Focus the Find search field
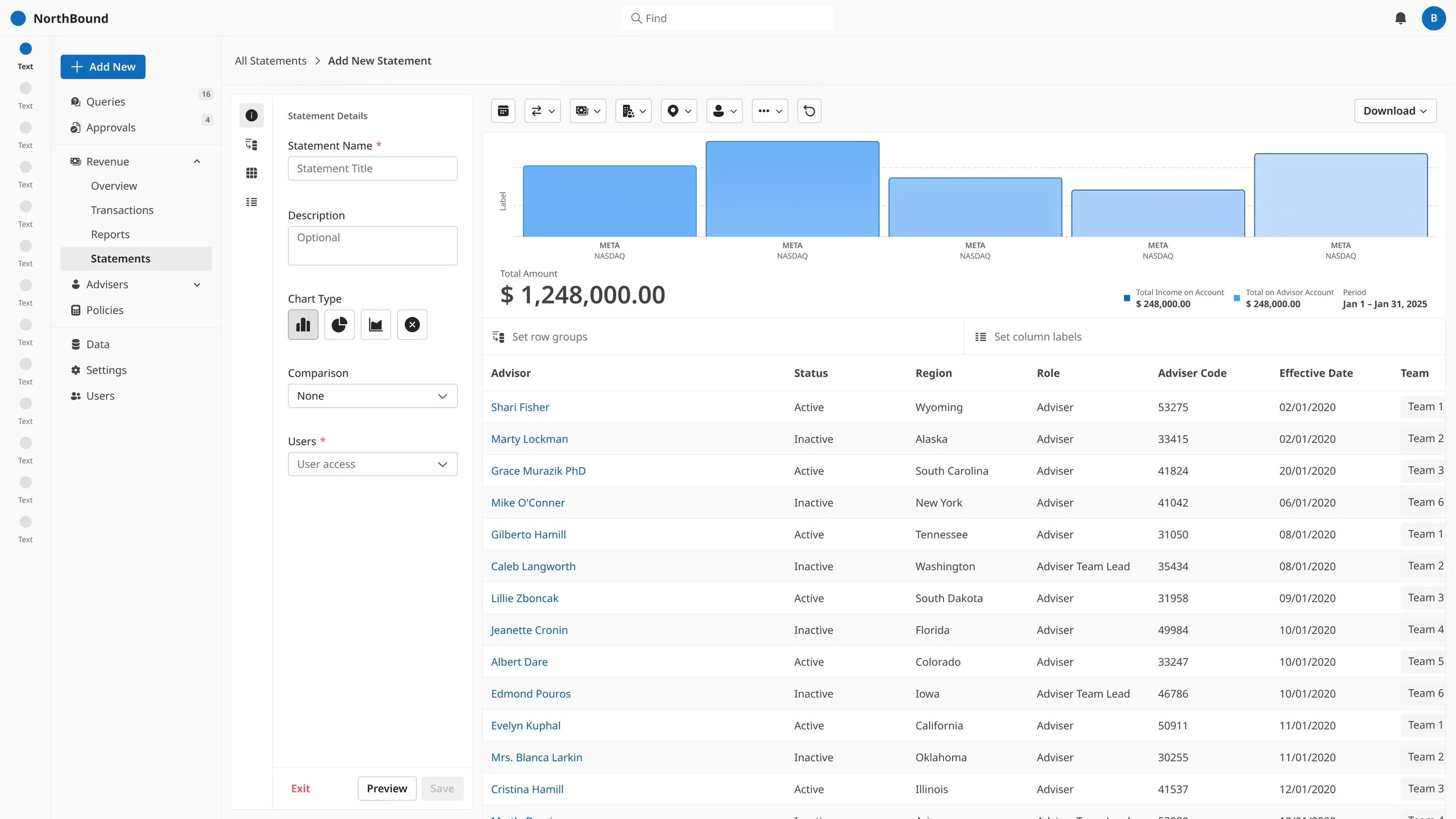Image resolution: width=1456 pixels, height=819 pixels. [728, 18]
